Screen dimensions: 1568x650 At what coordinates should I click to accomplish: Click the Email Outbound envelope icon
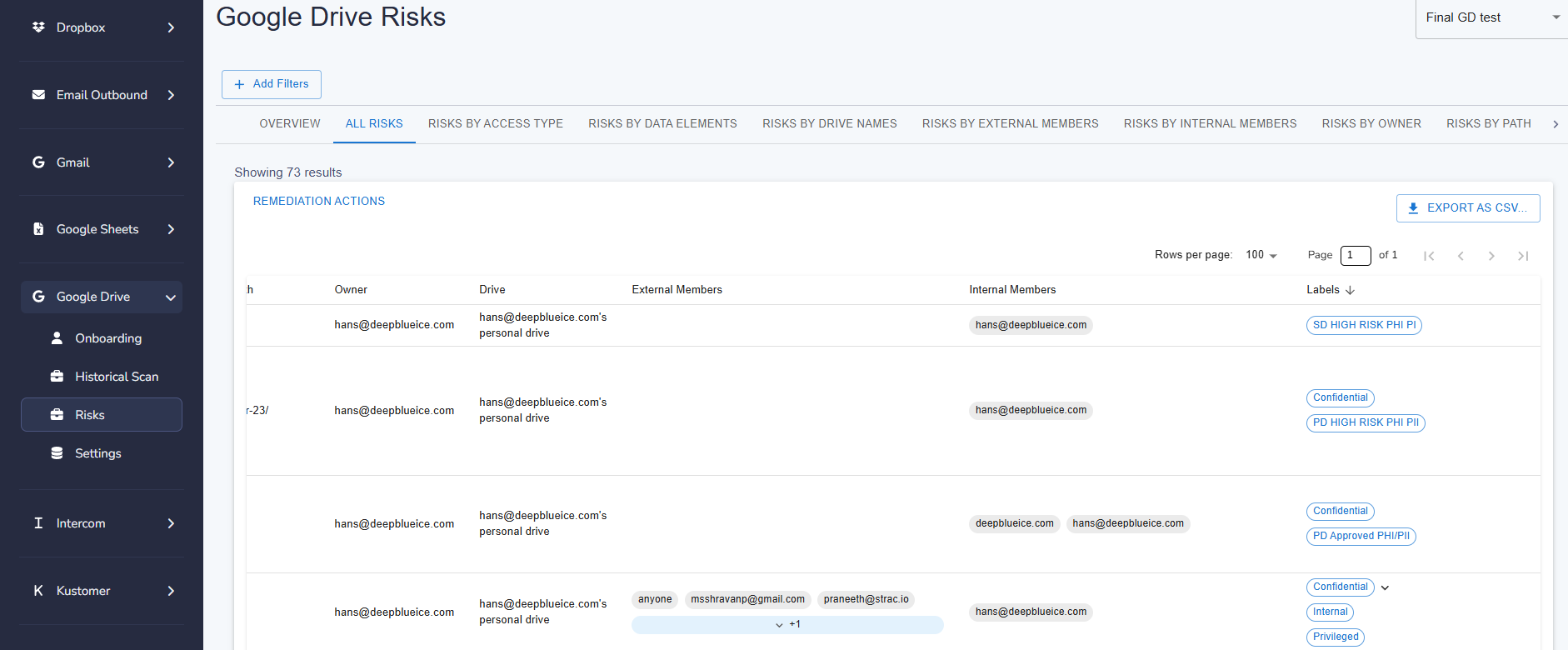click(x=38, y=95)
